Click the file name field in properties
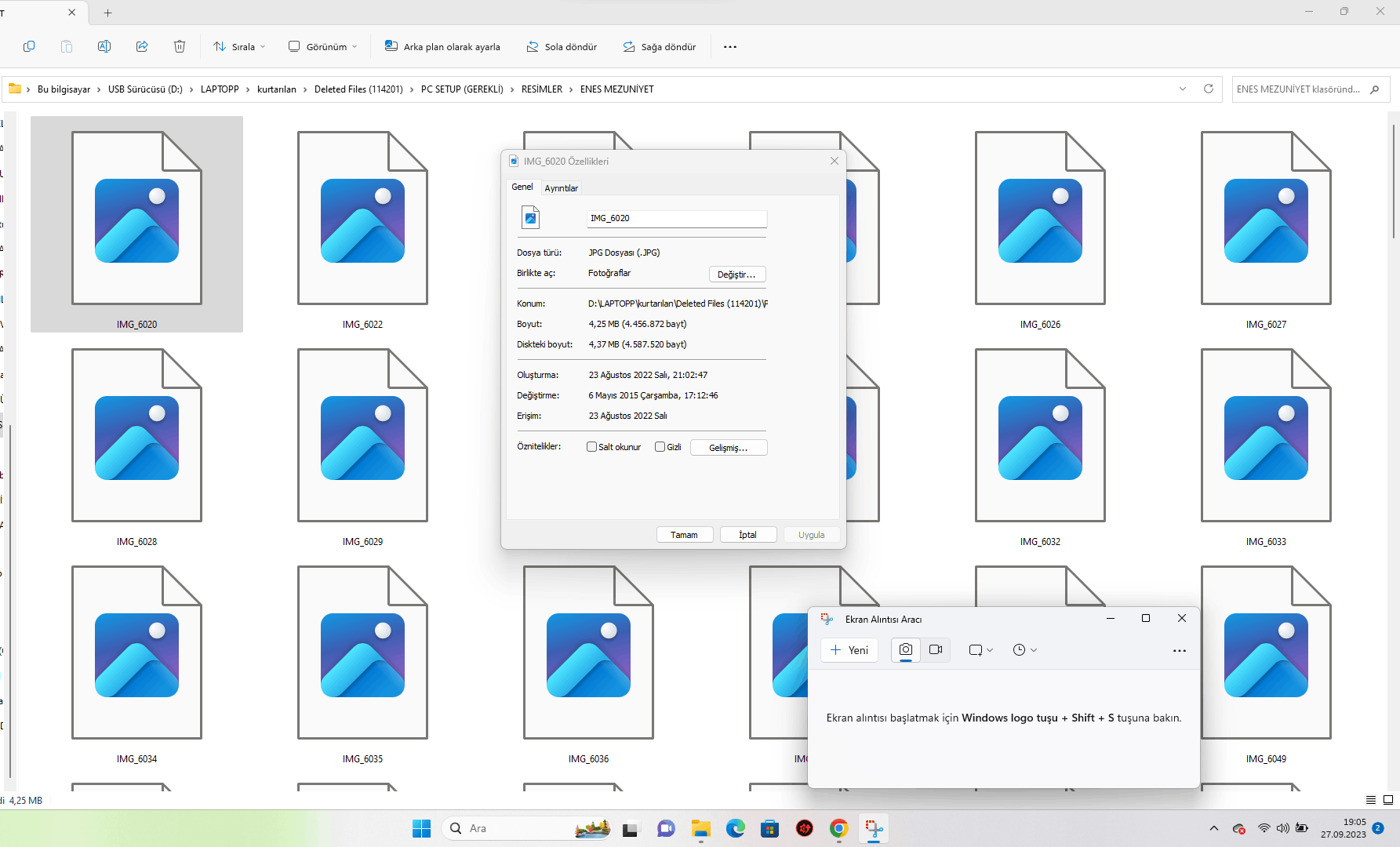This screenshot has height=847, width=1400. tap(677, 219)
